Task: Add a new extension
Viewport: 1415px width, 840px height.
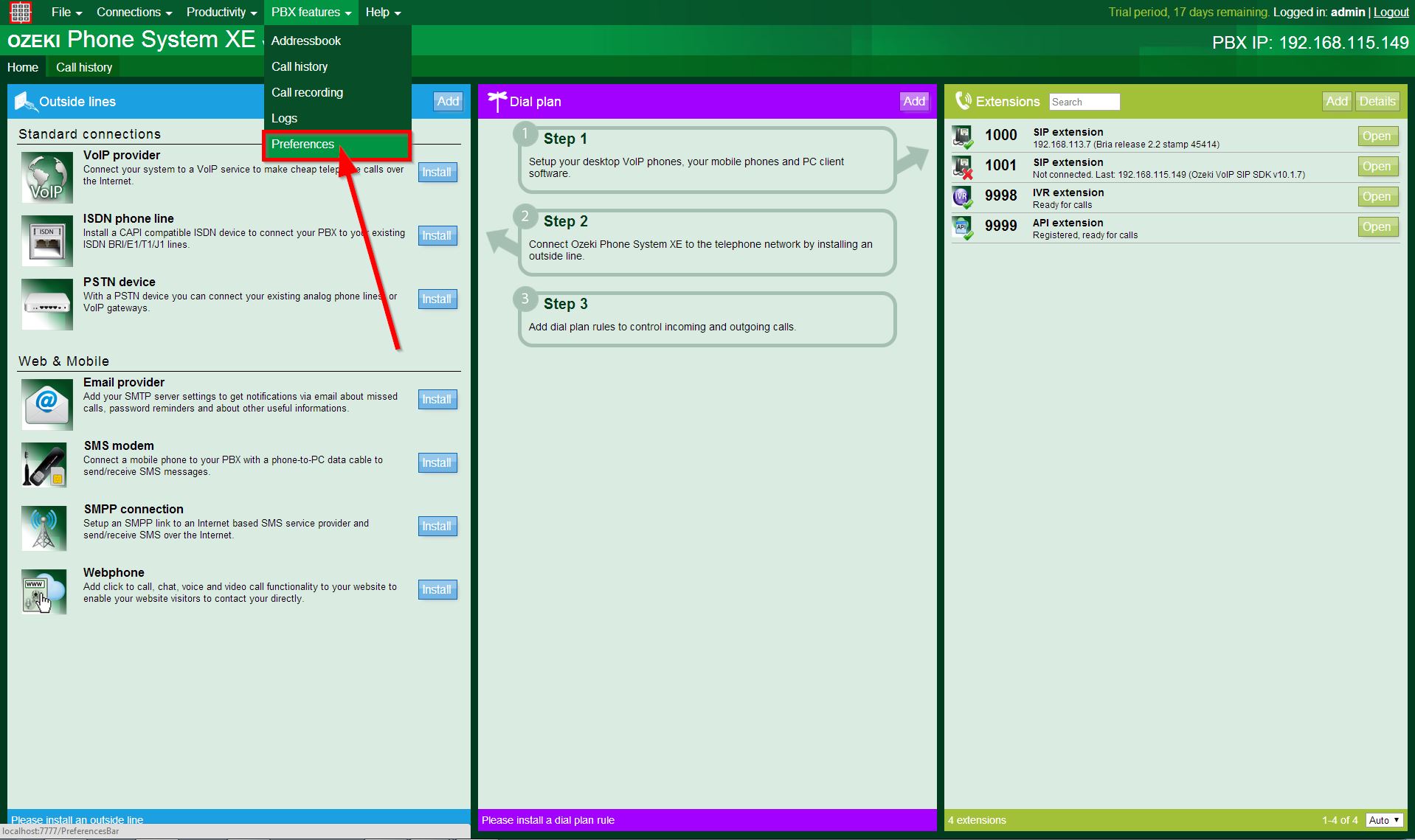Action: point(1337,101)
